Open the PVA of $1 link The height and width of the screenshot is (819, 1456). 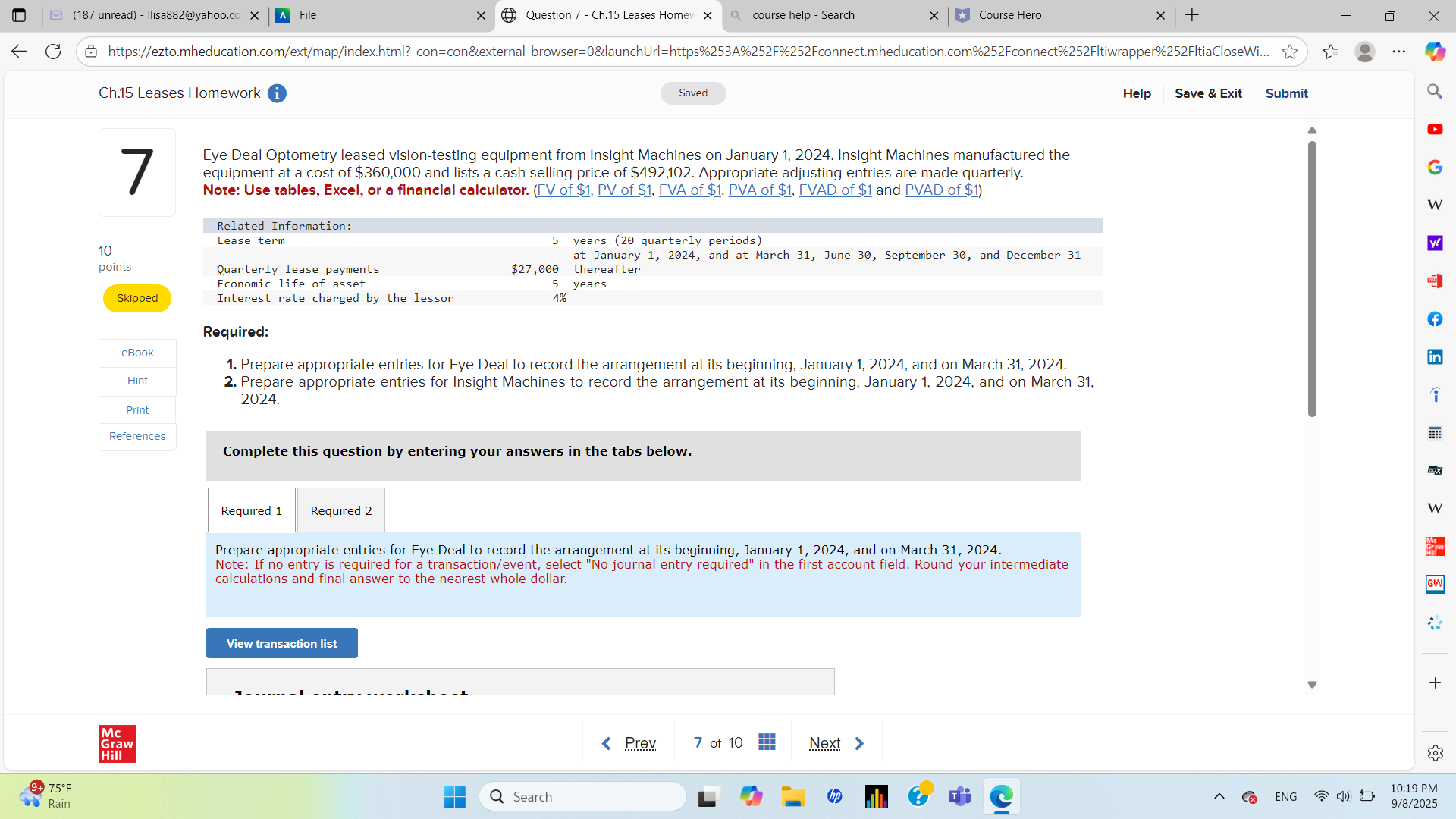click(x=760, y=190)
